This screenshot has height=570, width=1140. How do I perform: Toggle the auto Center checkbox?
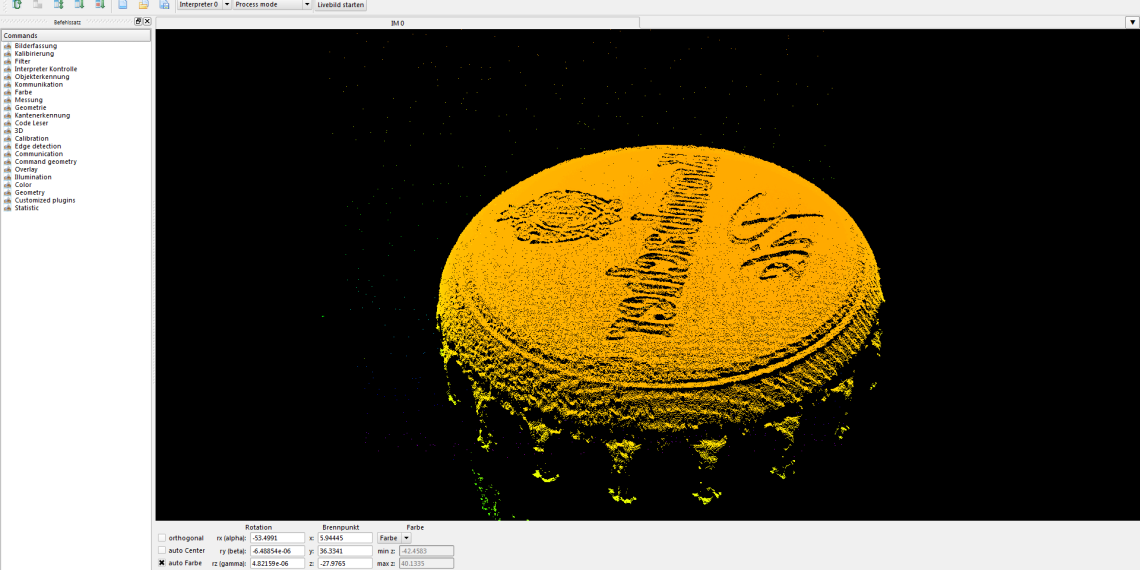162,551
